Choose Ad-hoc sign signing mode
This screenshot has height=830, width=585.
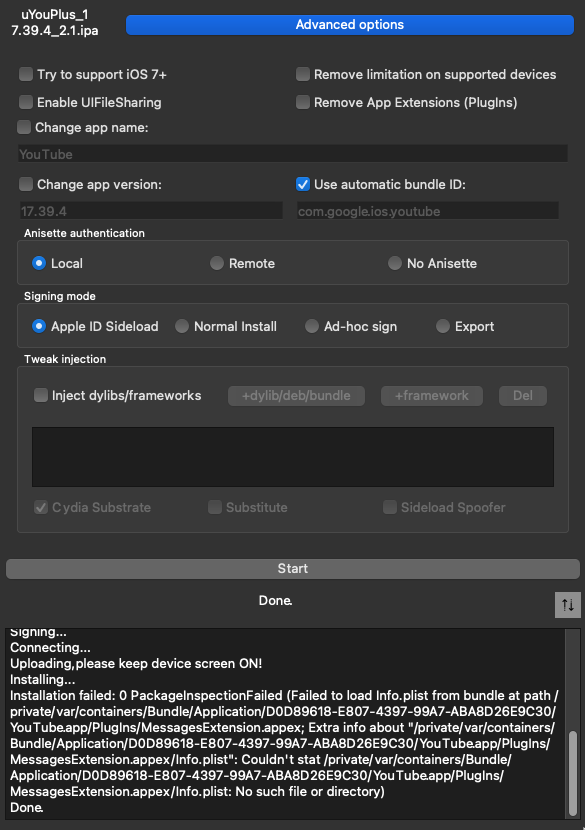(x=311, y=326)
